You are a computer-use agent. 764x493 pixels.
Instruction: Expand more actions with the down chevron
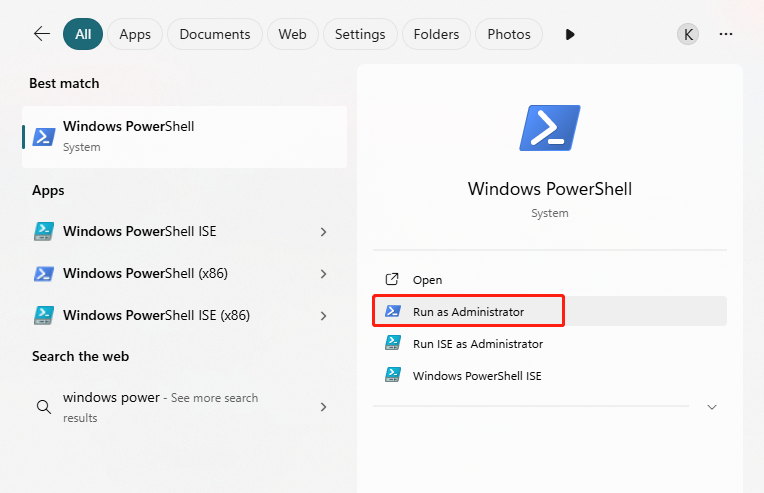pos(711,407)
